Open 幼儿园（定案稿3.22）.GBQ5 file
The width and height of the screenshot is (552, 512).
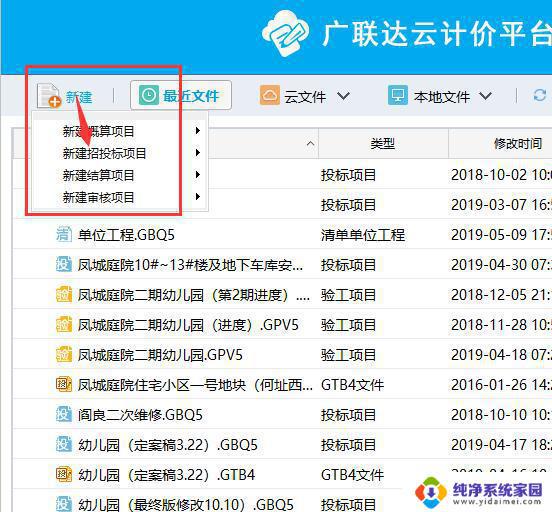point(168,445)
